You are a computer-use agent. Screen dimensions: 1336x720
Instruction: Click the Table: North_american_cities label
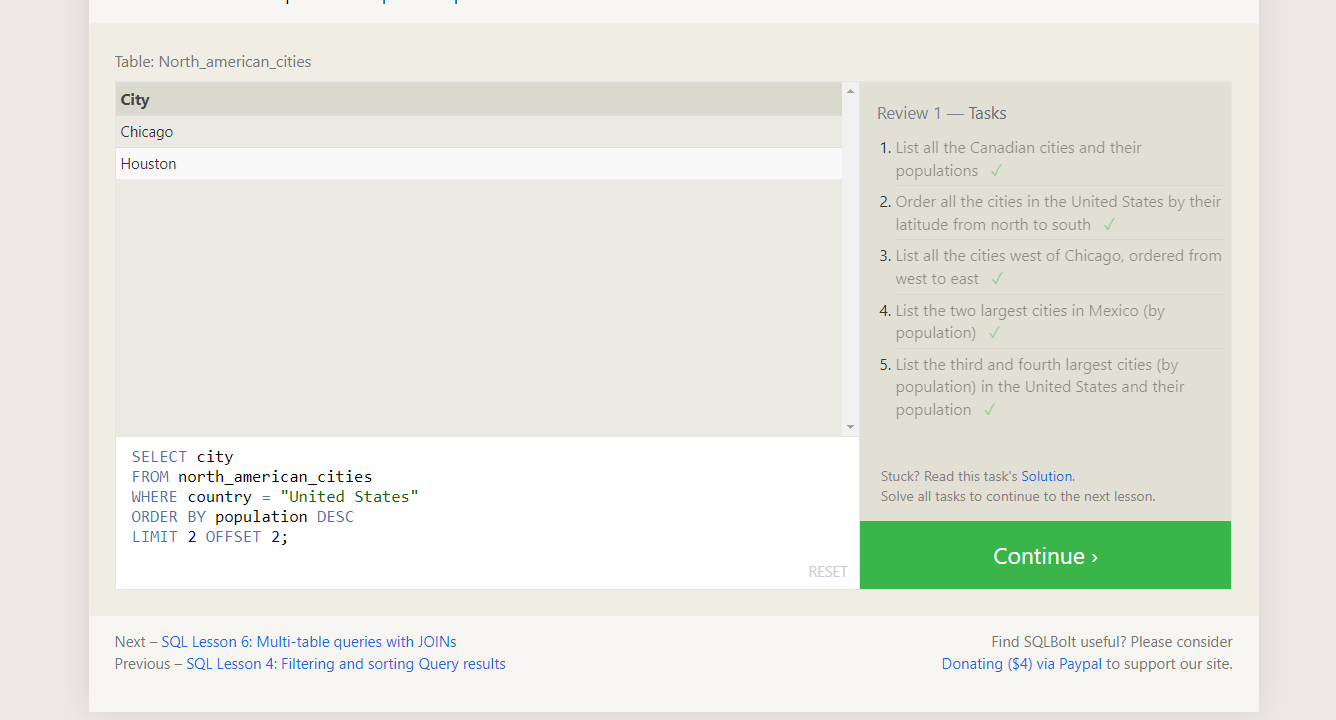pos(213,62)
